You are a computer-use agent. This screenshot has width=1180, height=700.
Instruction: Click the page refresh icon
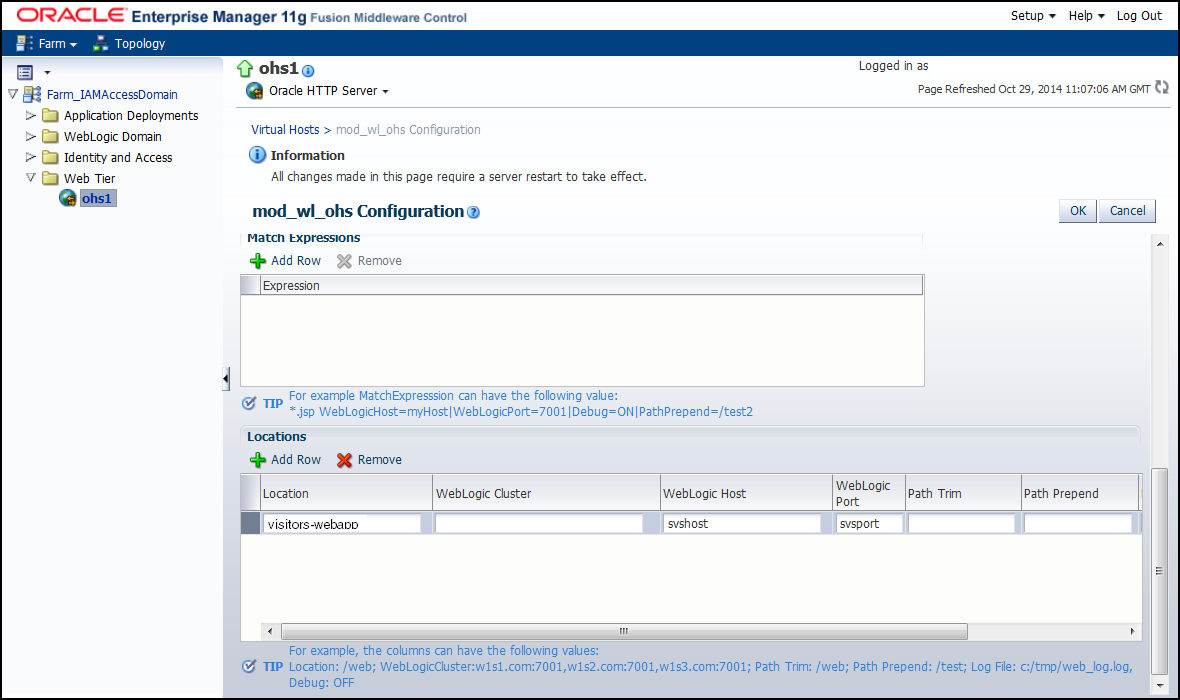pyautogui.click(x=1162, y=87)
